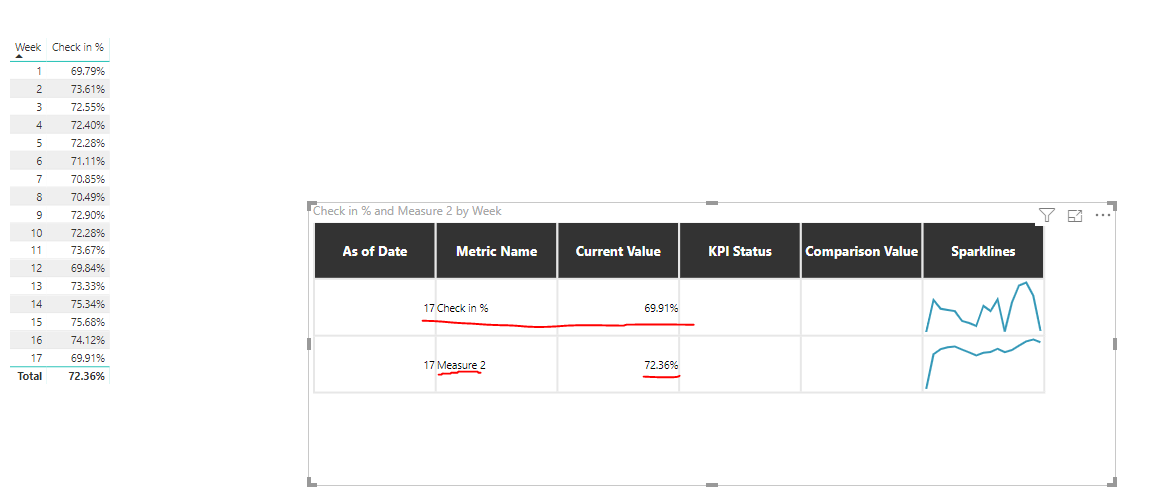The height and width of the screenshot is (500, 1162).
Task: Select week 6 value 71.11%
Action: [87, 161]
